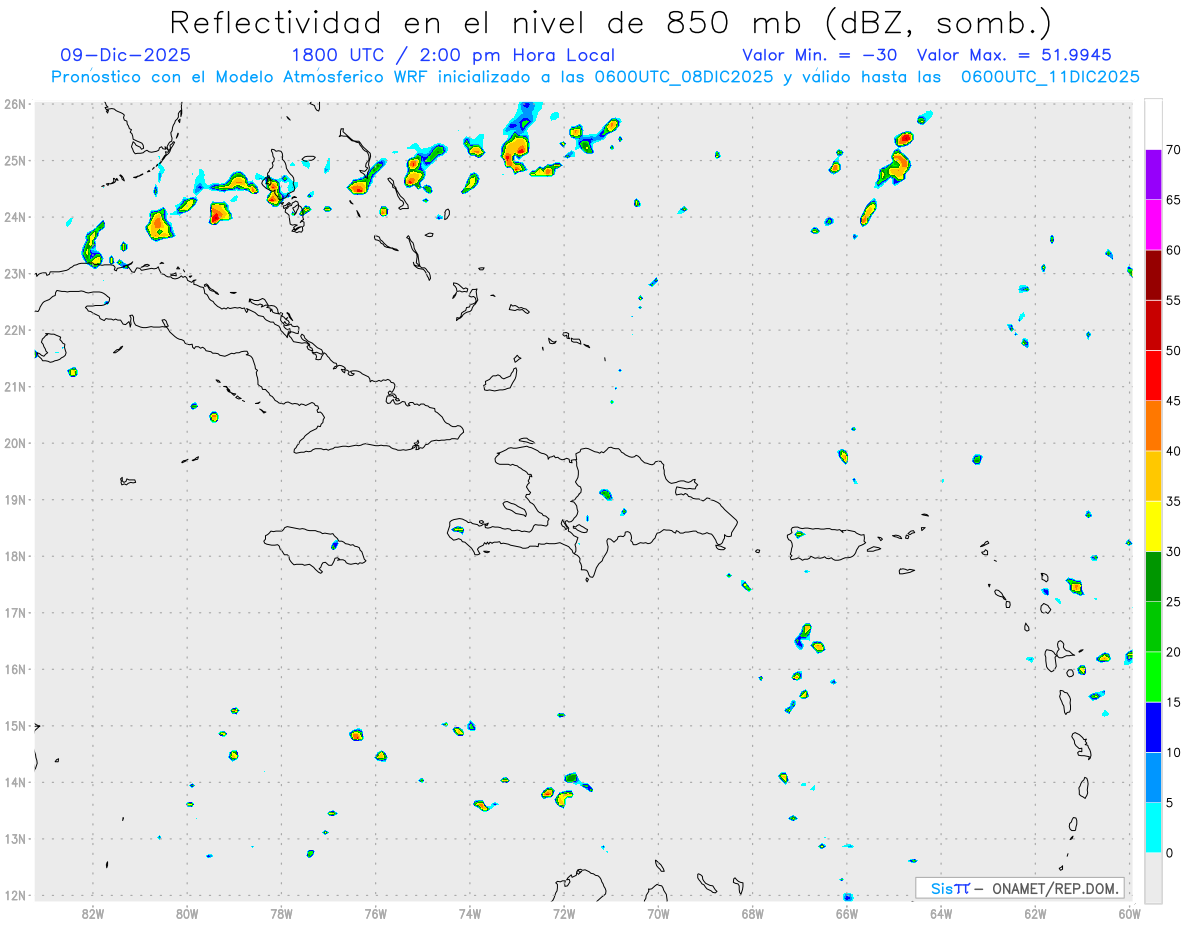Click the longitude label '68W'

coord(753,913)
